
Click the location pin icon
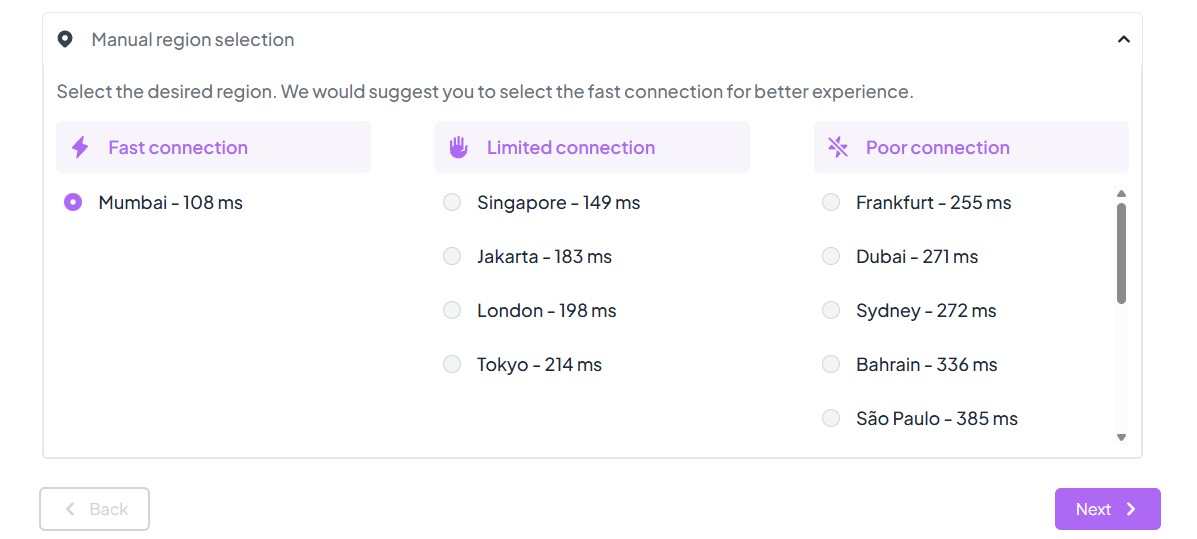(65, 40)
